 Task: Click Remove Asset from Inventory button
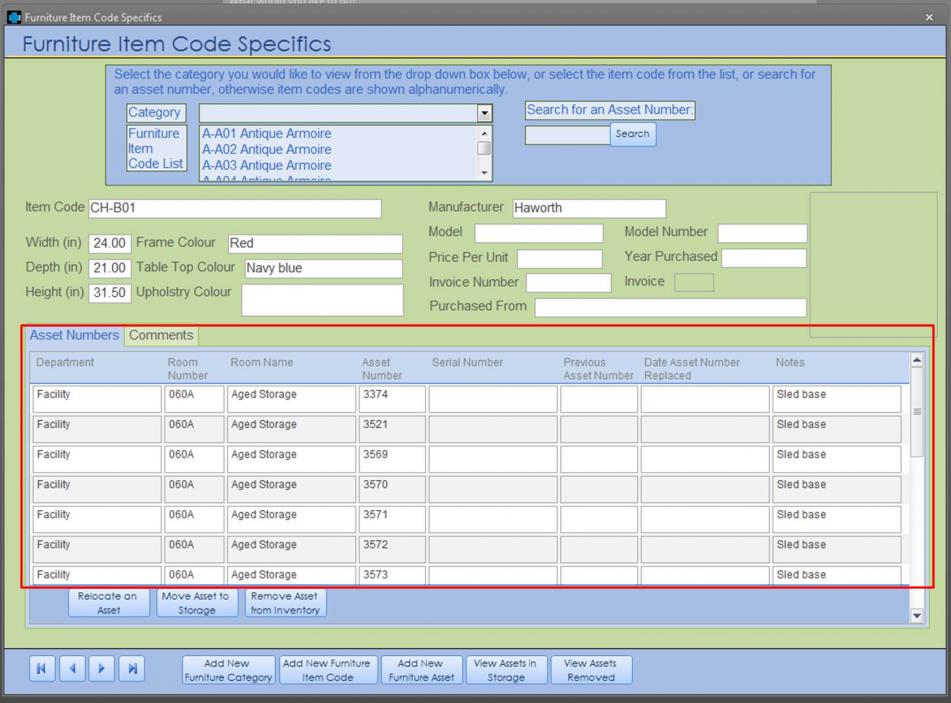285,603
